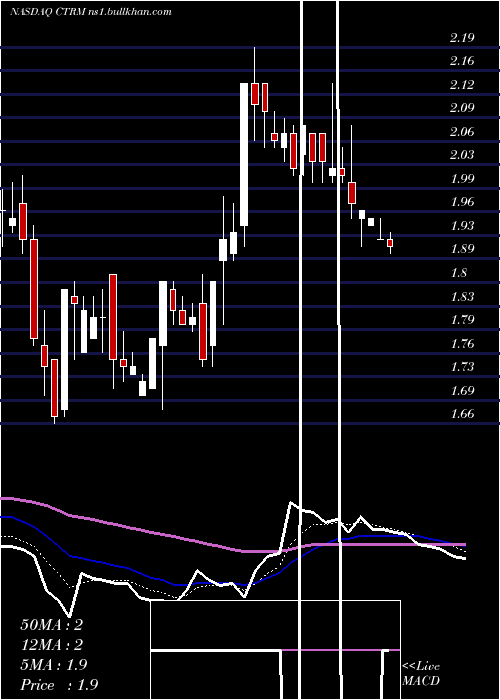
Task: Click the 50MA : 2 readout
Action: (x=51, y=625)
